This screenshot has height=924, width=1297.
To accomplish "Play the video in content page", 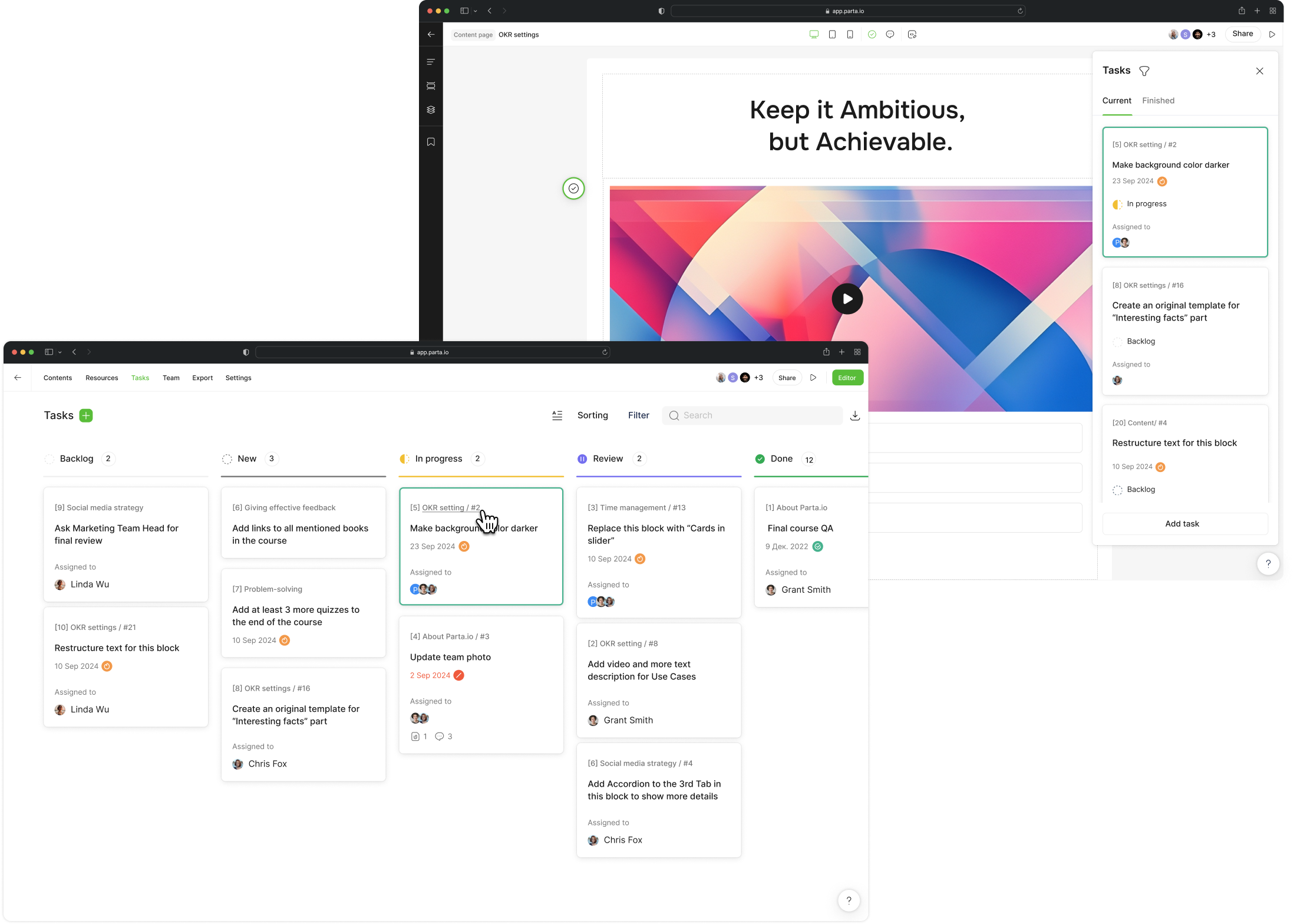I will click(847, 299).
